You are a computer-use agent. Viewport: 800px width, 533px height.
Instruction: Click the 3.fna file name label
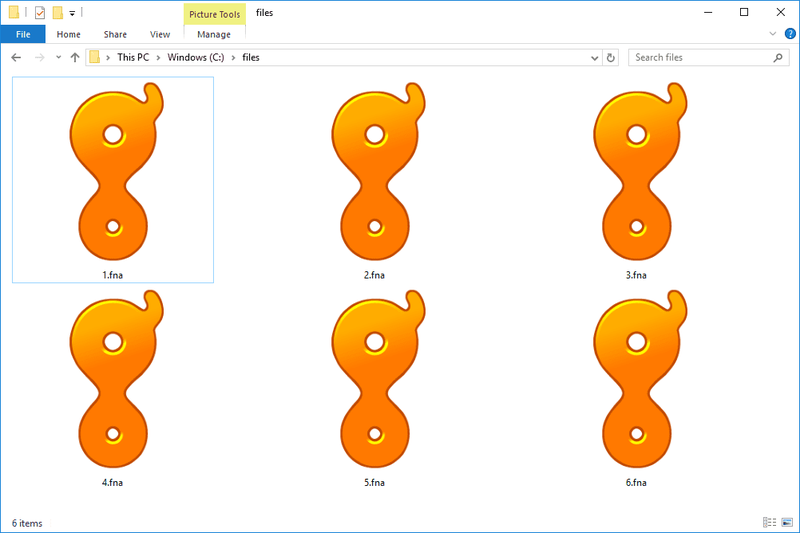point(636,275)
